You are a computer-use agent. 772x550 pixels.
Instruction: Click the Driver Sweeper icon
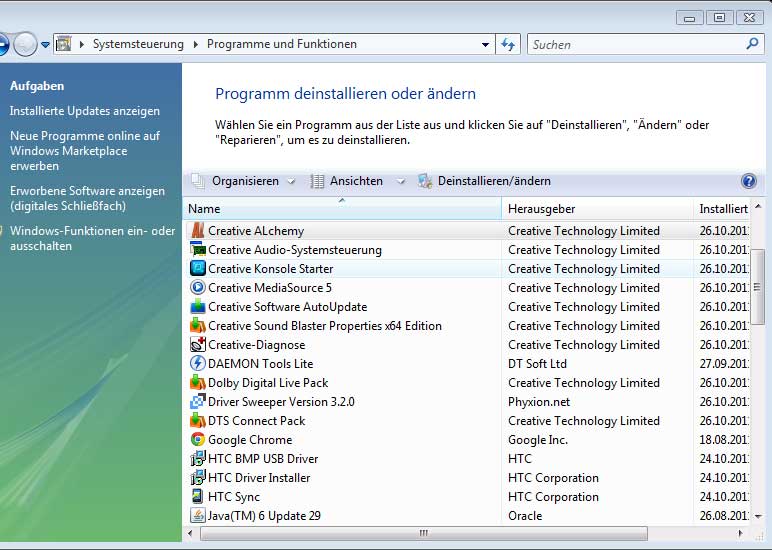(197, 401)
